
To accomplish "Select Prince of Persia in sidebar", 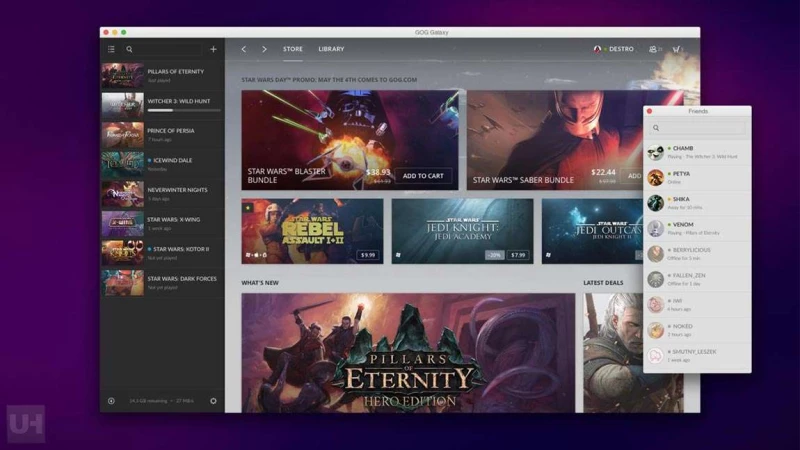I will click(162, 135).
